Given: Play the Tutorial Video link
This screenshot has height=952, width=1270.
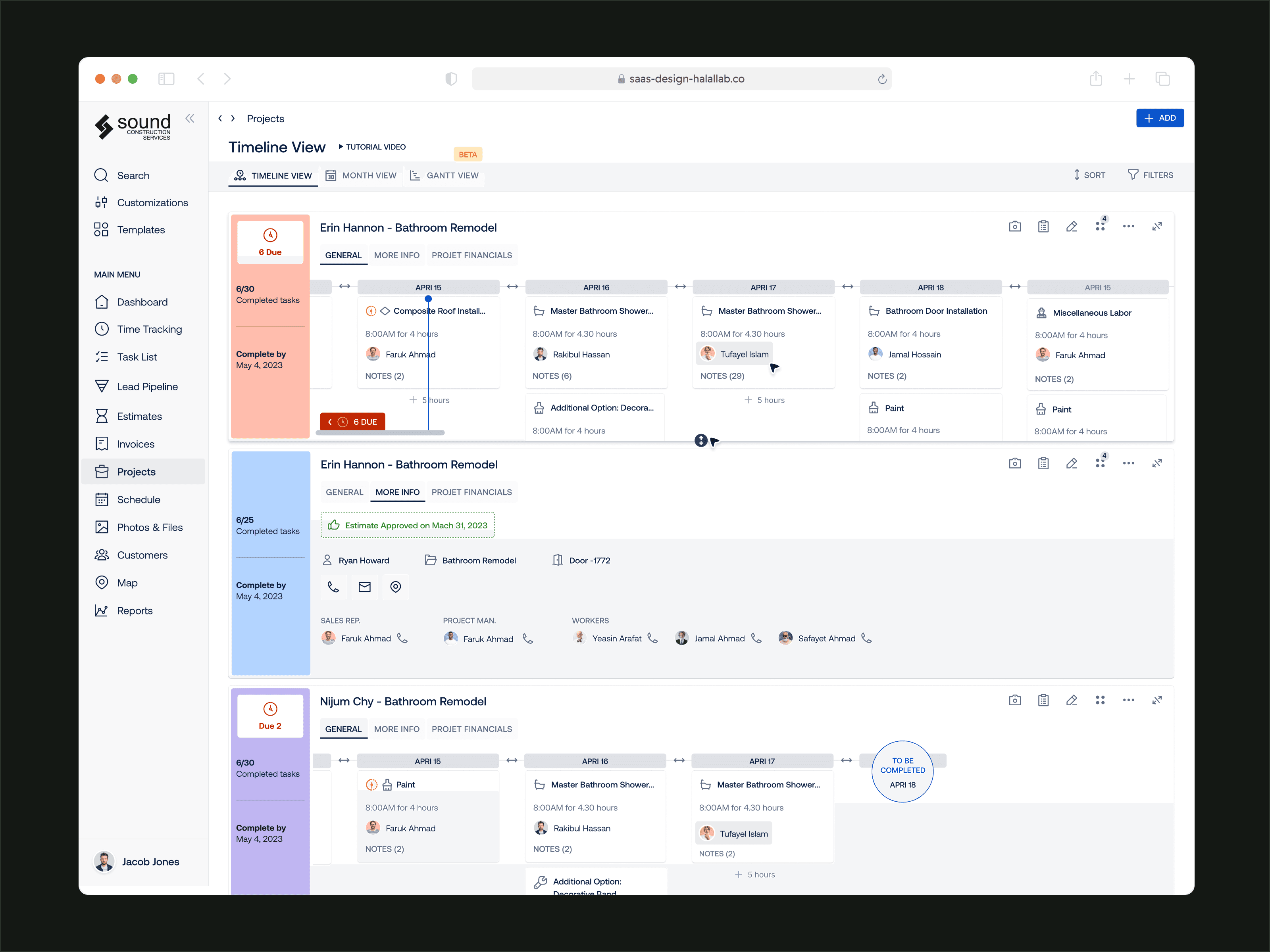Looking at the screenshot, I should [372, 147].
